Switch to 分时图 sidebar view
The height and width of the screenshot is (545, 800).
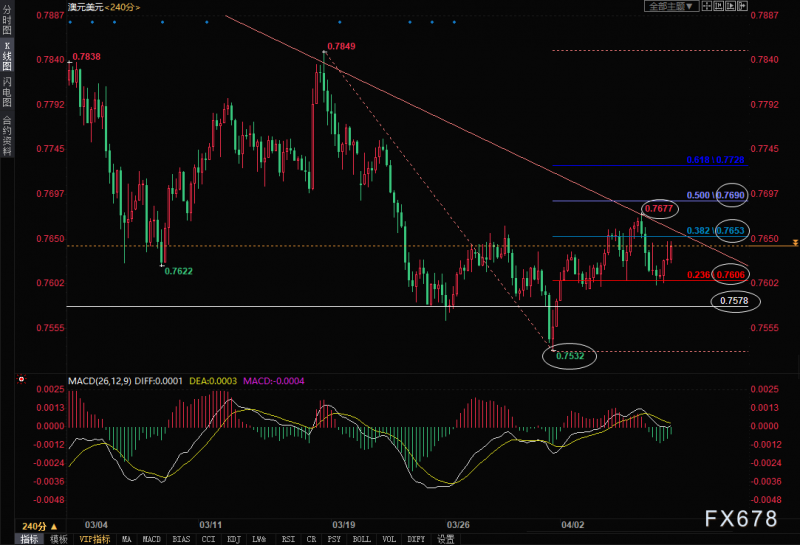click(x=7, y=20)
